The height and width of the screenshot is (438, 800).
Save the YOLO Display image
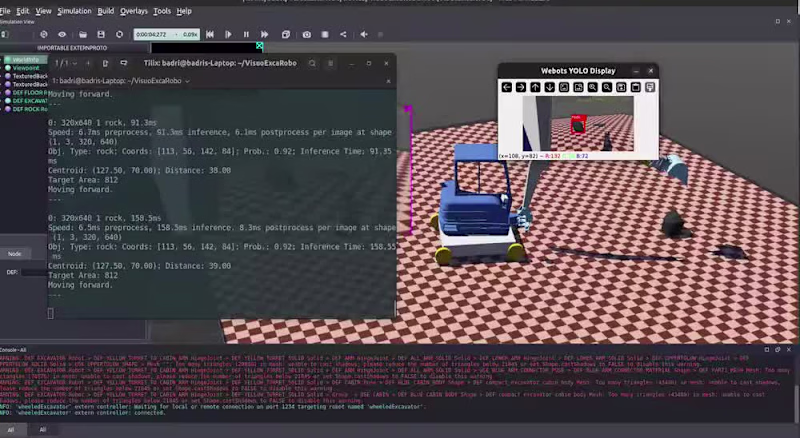[x=621, y=87]
